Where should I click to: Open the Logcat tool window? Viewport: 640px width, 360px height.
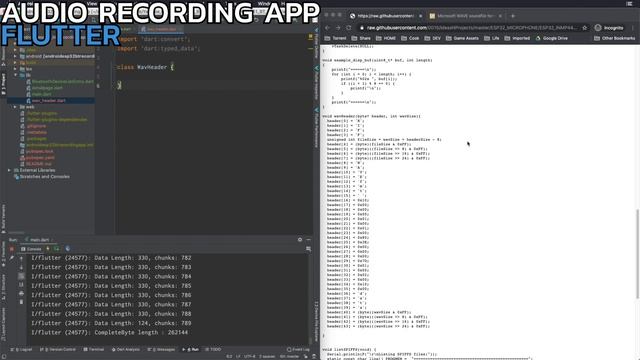pyautogui.click(x=21, y=349)
